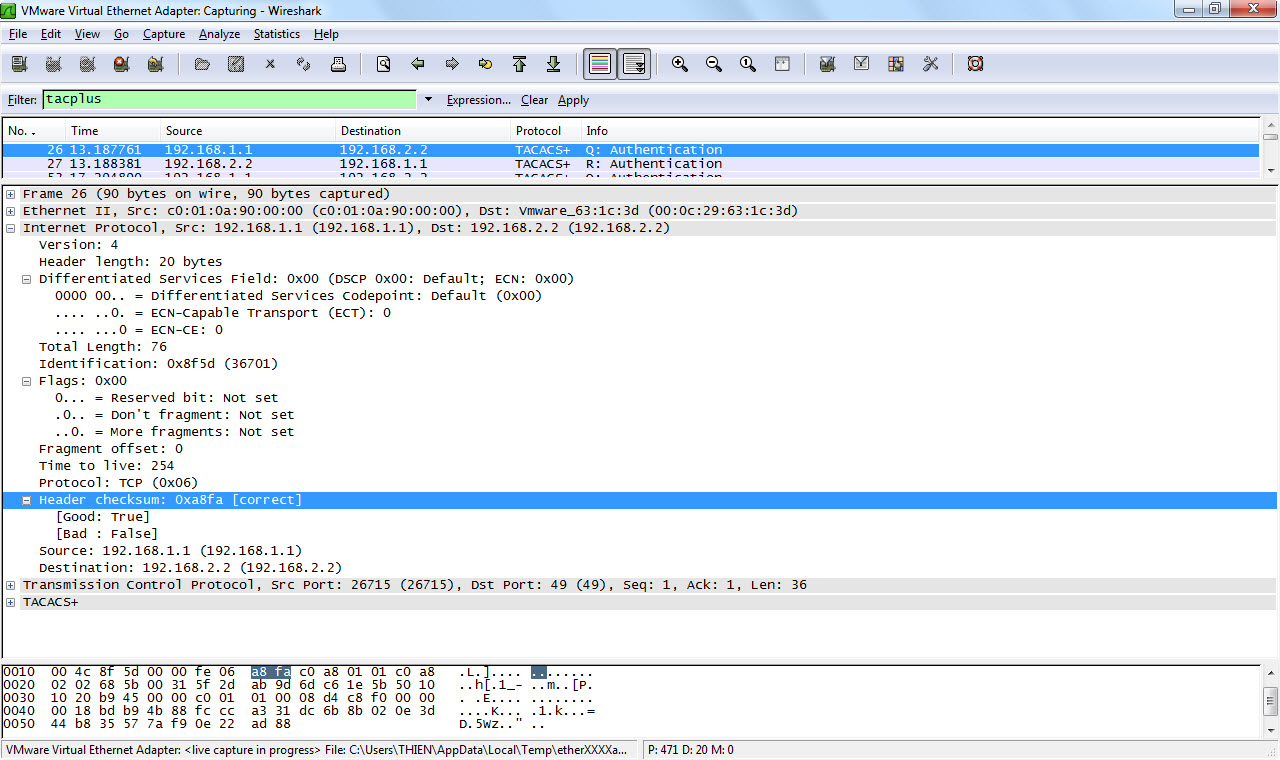The height and width of the screenshot is (760, 1280).
Task: Collapse the Header checksum tree node
Action: [27, 500]
